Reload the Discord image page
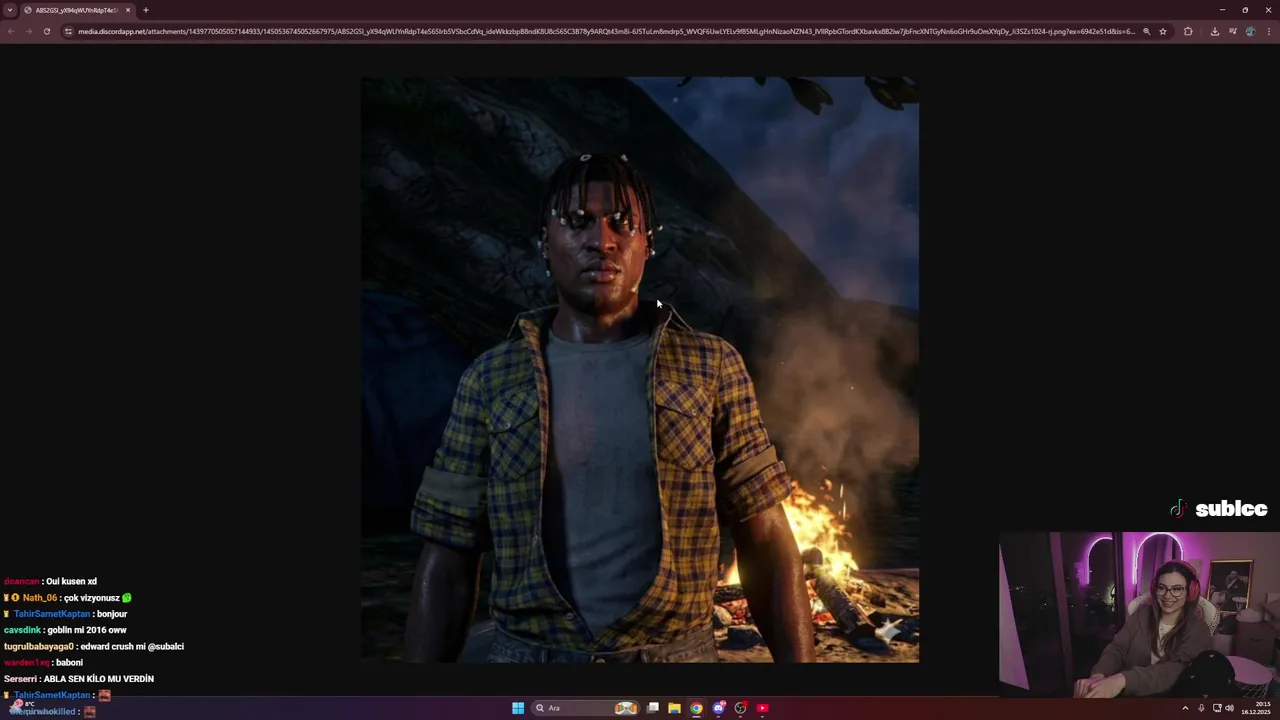The image size is (1280, 720). click(x=46, y=31)
